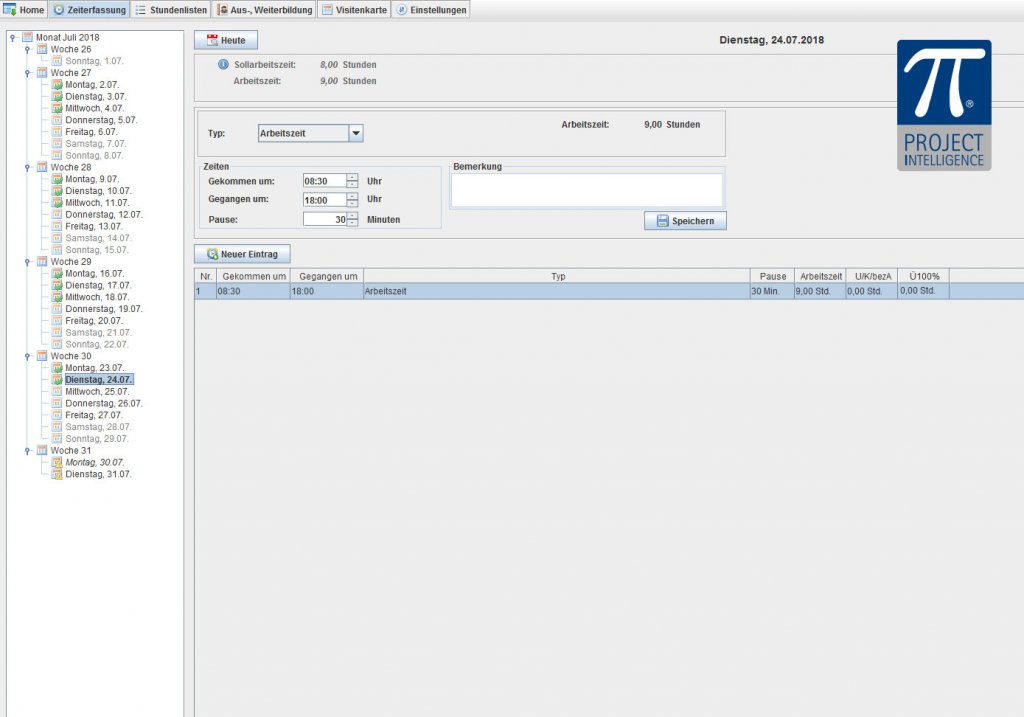Screen dimensions: 1024x717
Task: Collapse the Woche 31 node
Action: pyautogui.click(x=27, y=451)
